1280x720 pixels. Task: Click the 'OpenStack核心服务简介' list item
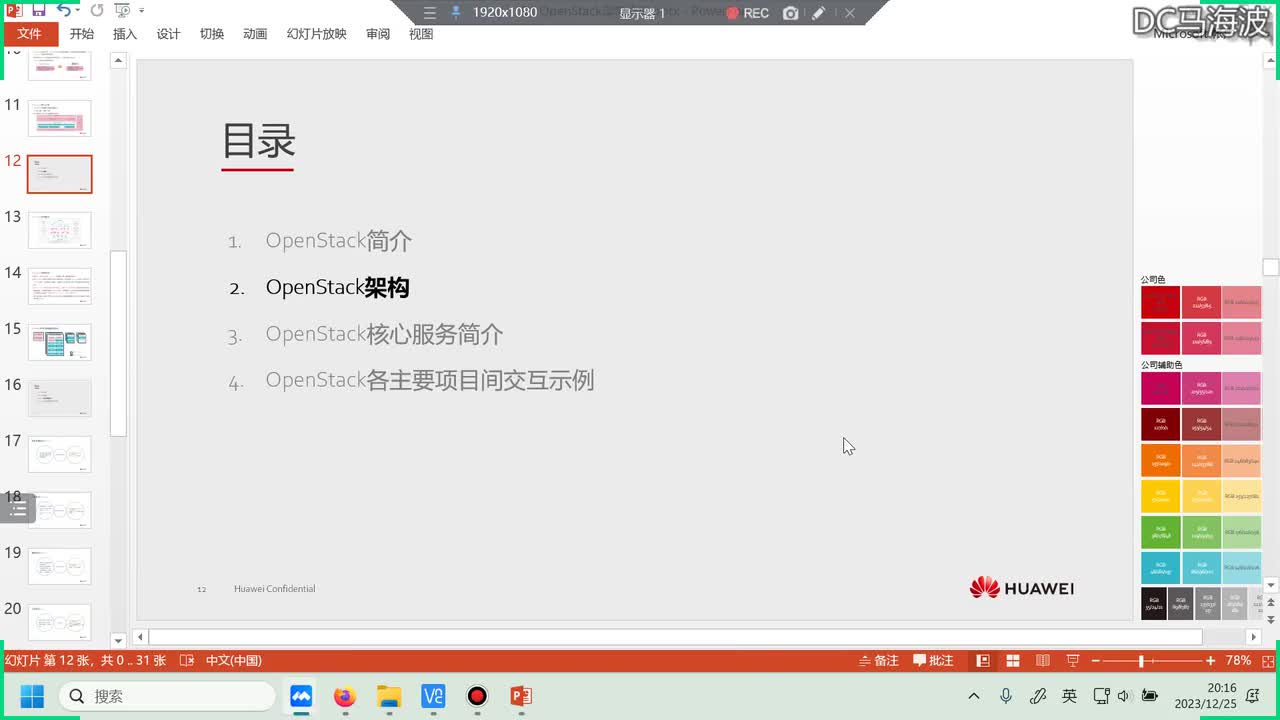coord(384,334)
